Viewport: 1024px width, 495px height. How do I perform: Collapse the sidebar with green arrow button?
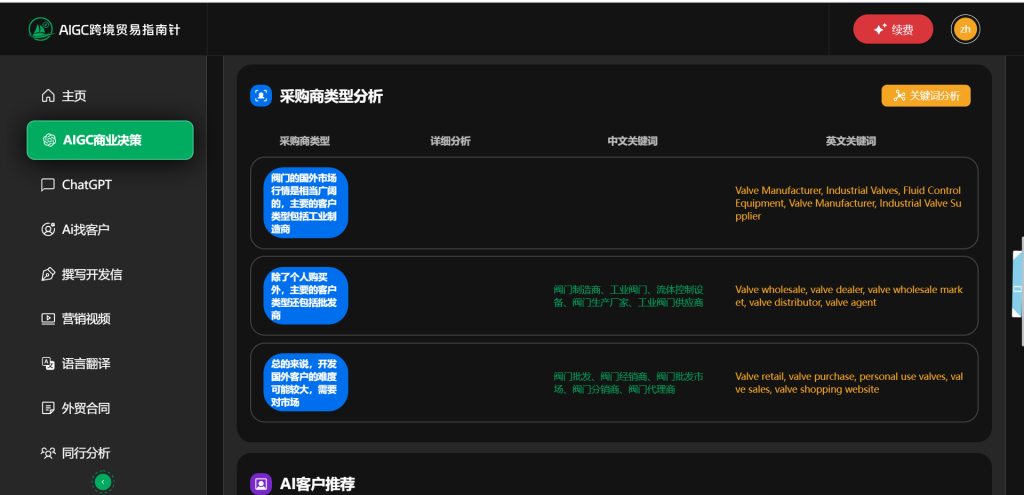(x=102, y=482)
